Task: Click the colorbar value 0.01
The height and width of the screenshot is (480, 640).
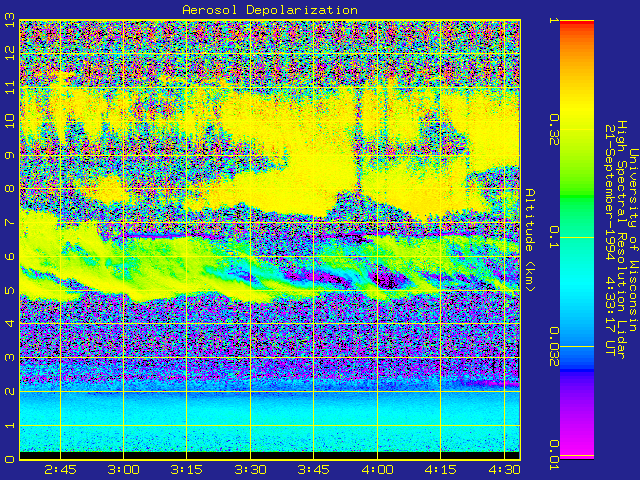Action: [553, 455]
